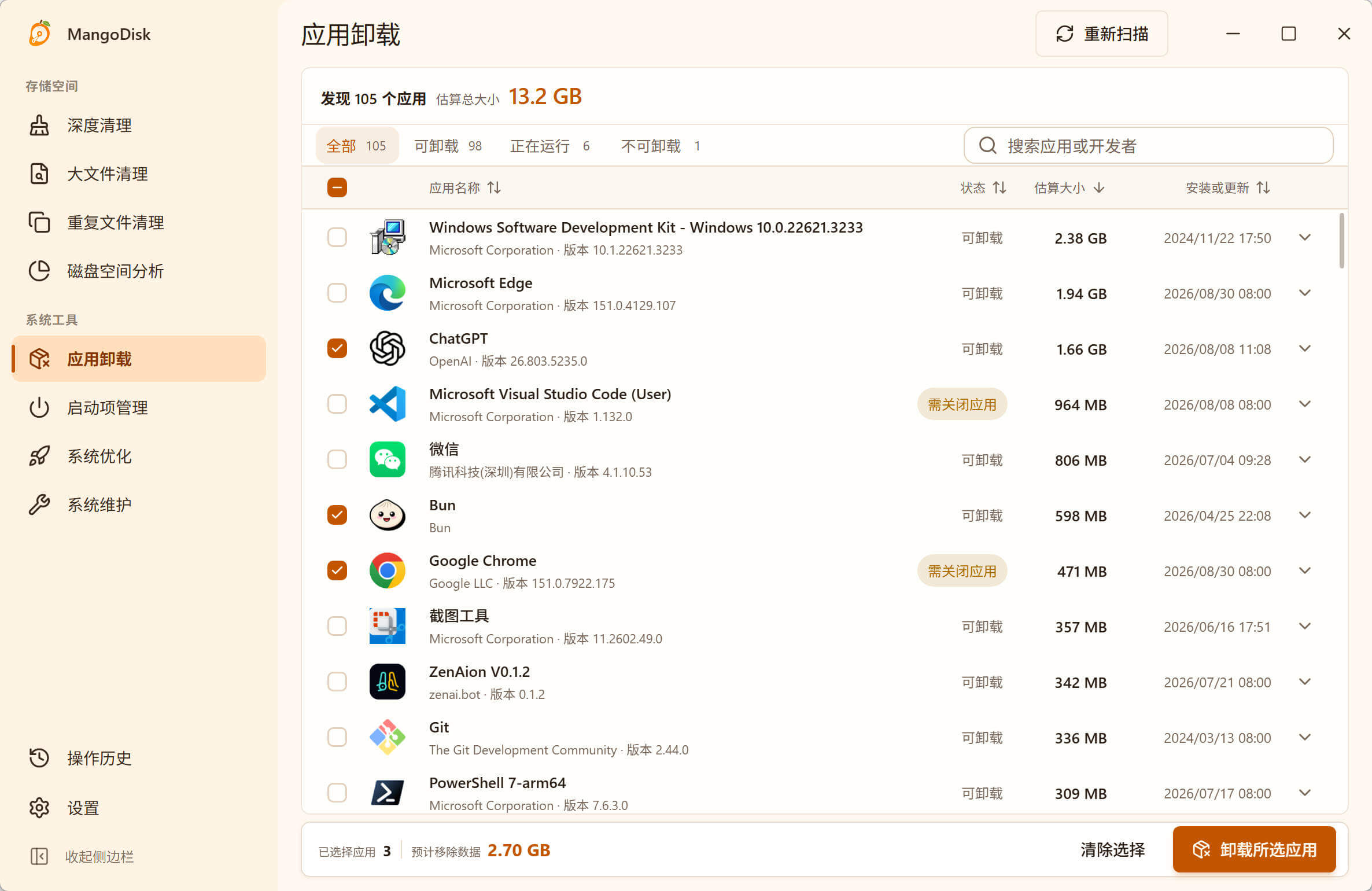The image size is (1372, 891).
Task: Click the Windows SDK app icon
Action: (x=388, y=238)
